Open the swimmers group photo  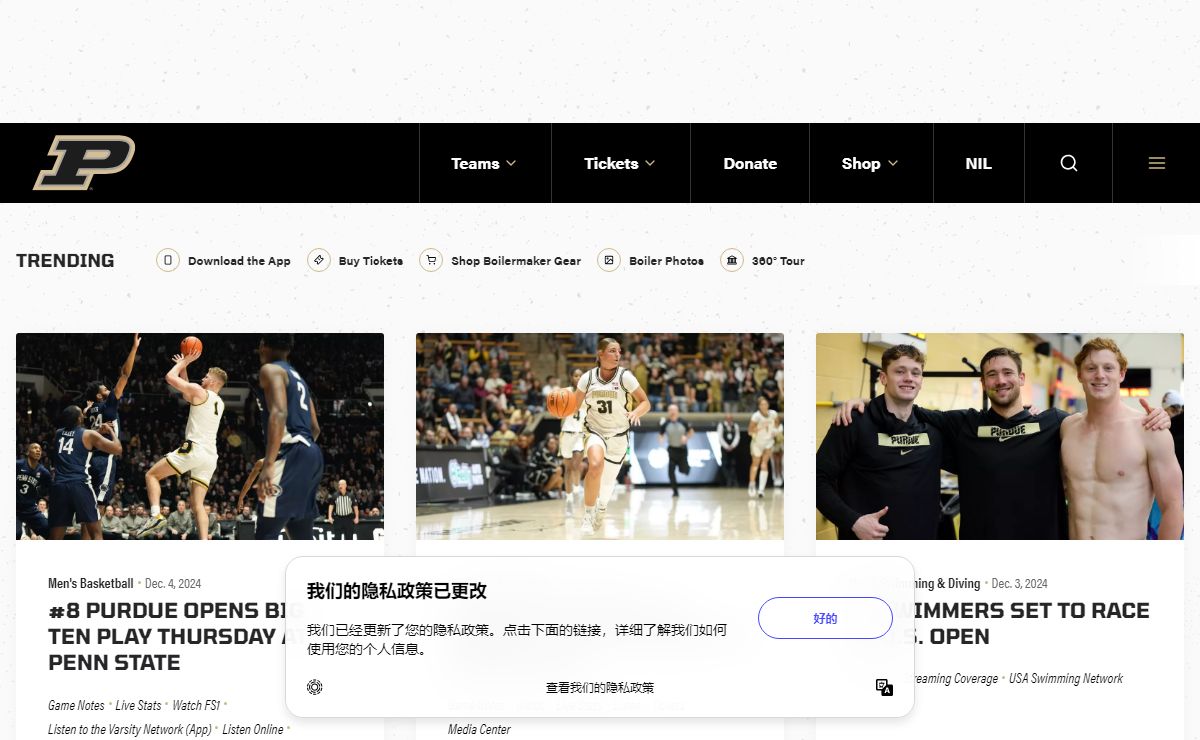(1000, 436)
